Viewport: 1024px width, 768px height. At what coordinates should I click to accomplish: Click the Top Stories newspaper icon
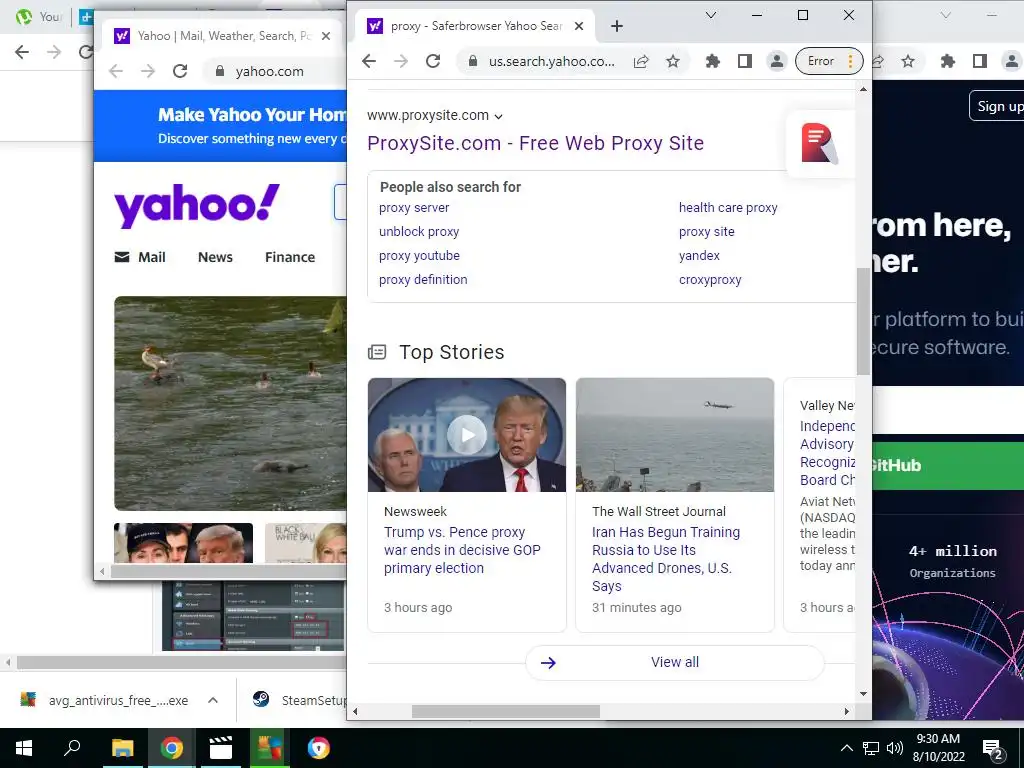pos(377,353)
